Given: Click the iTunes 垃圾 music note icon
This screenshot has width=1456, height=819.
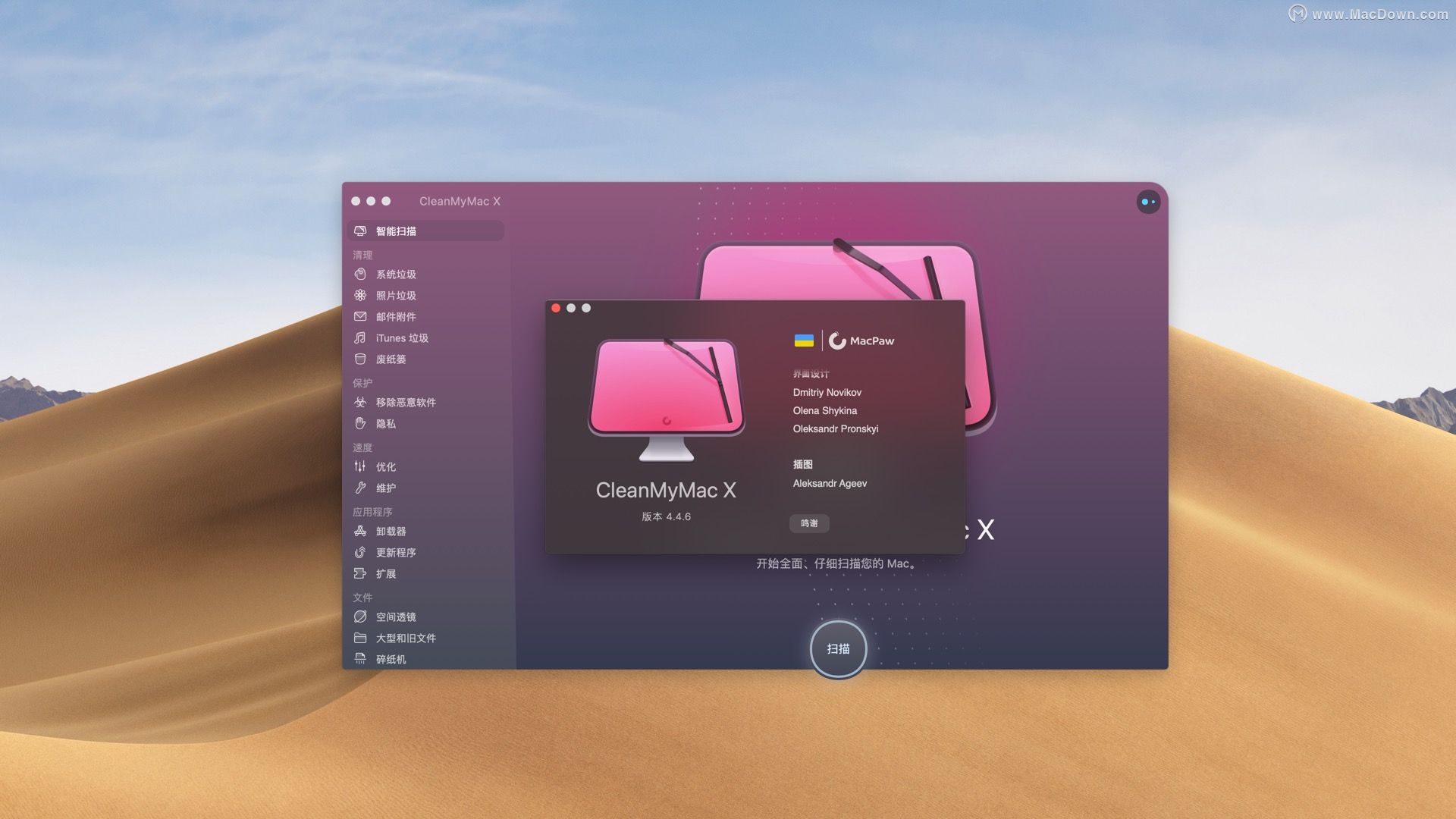Looking at the screenshot, I should pos(360,337).
